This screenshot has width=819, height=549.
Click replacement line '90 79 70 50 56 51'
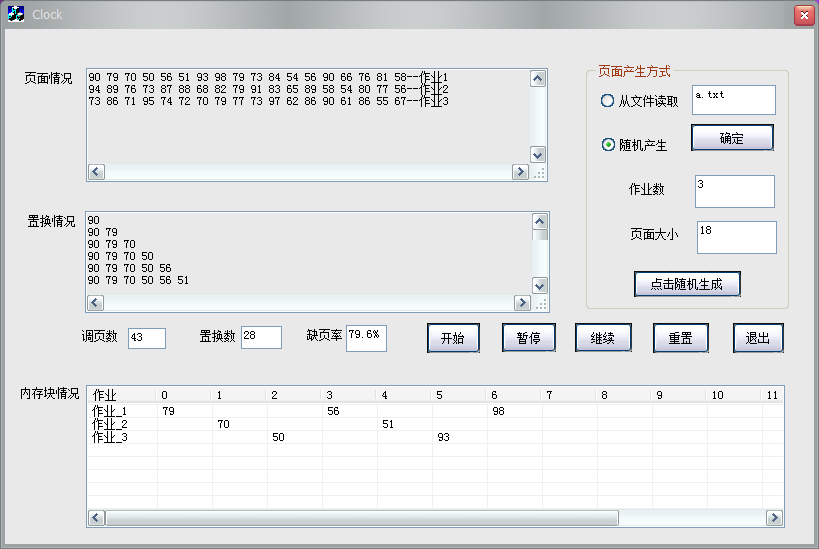click(138, 281)
